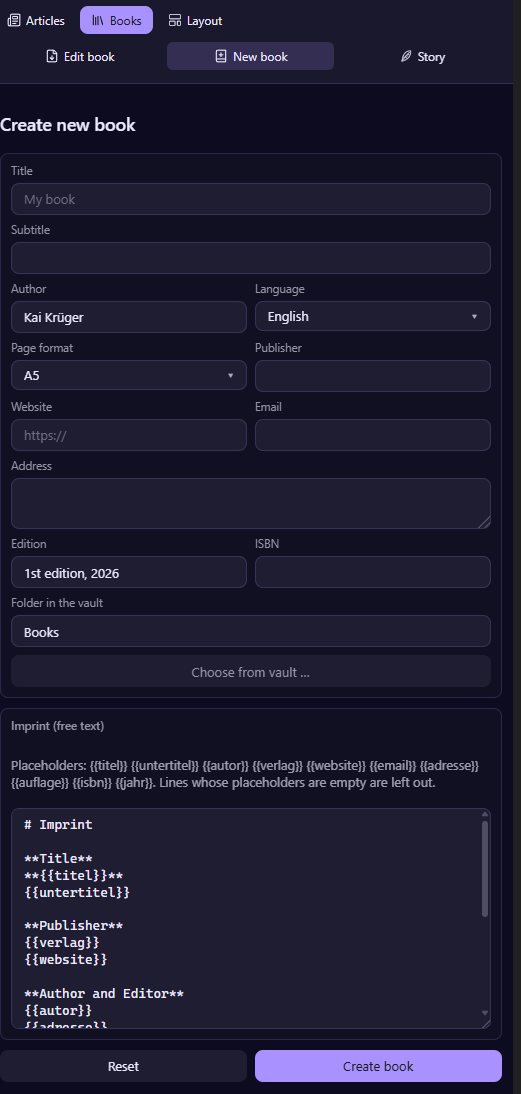521x1094 pixels.
Task: Click the Website https:// field
Action: click(x=129, y=435)
